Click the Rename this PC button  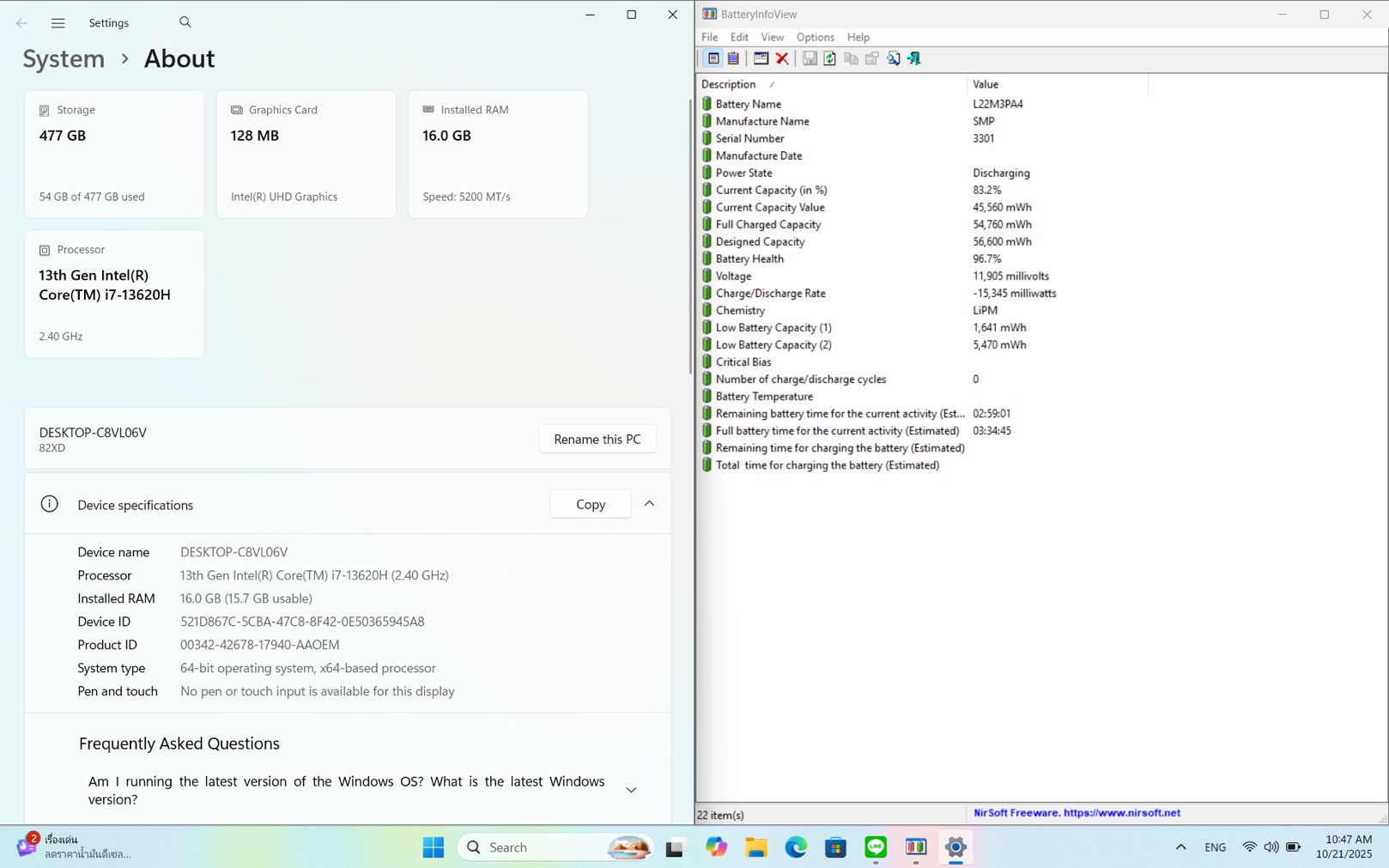tap(597, 439)
